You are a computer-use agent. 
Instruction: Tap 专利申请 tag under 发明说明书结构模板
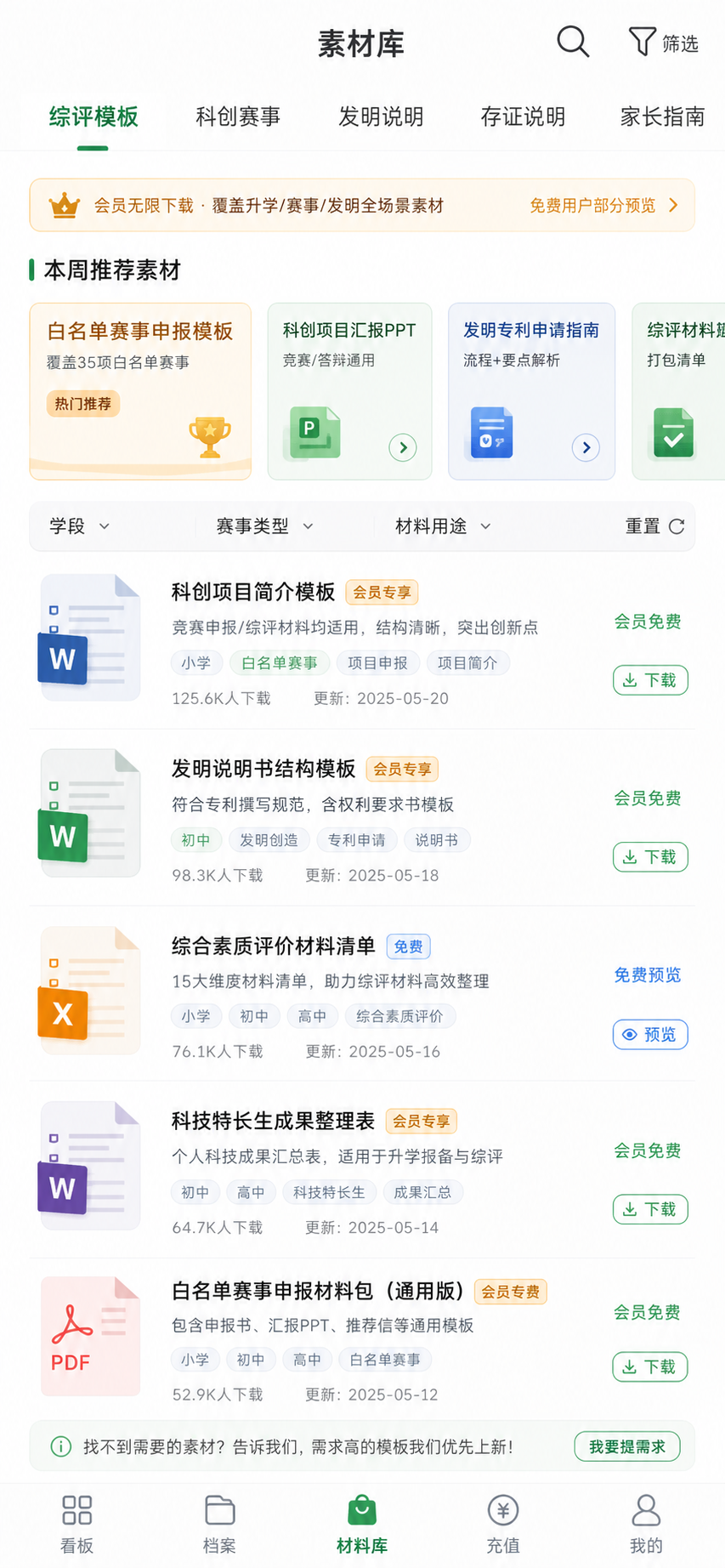357,840
